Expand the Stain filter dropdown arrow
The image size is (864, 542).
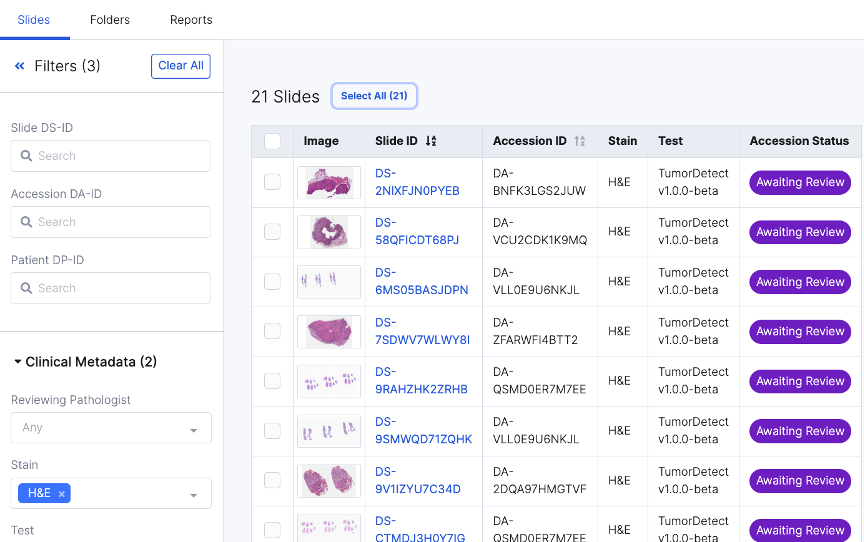[x=193, y=494]
